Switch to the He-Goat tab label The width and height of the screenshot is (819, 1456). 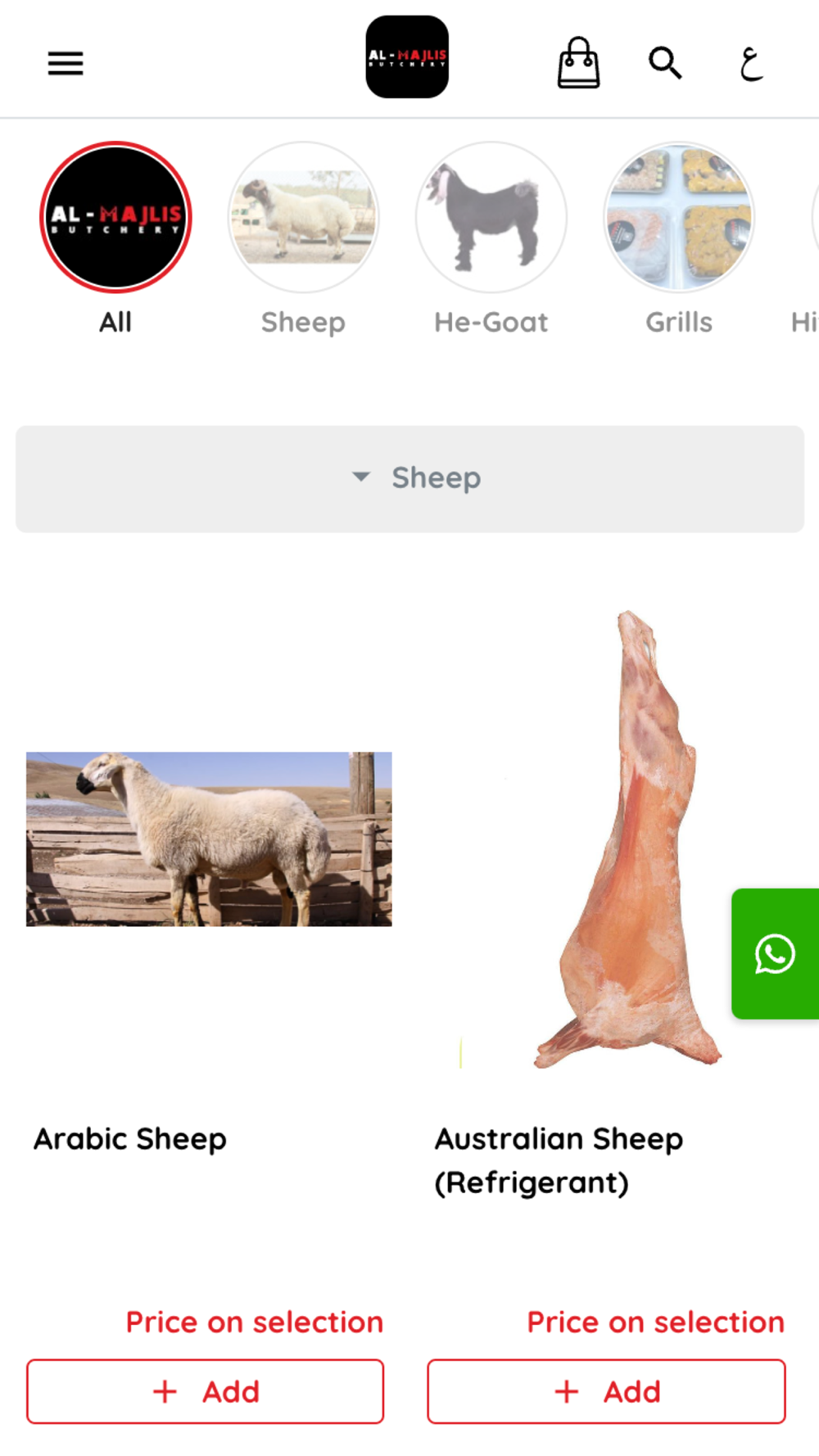(491, 323)
